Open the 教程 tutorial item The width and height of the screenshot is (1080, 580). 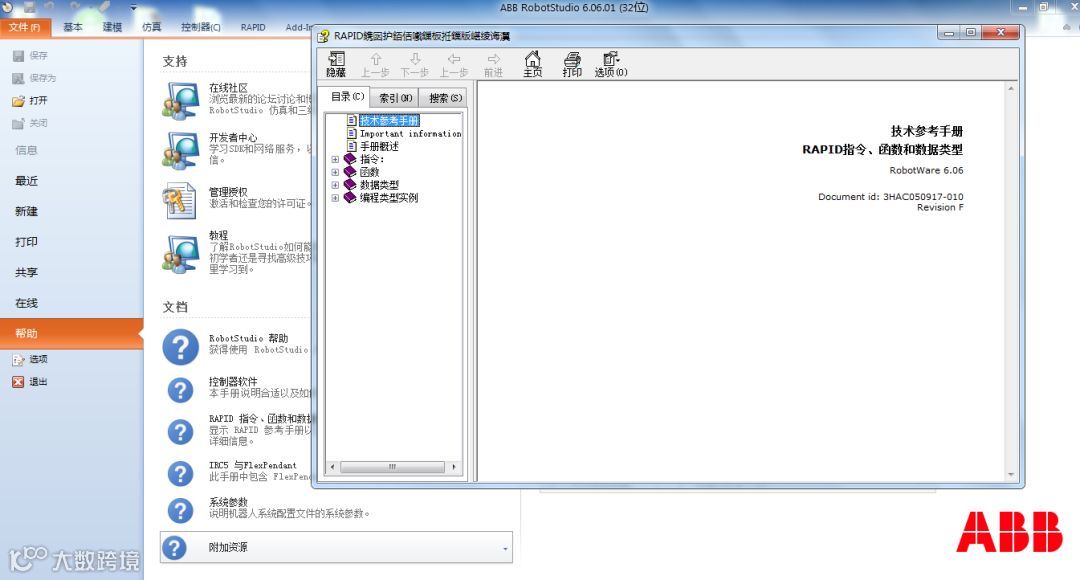[236, 252]
